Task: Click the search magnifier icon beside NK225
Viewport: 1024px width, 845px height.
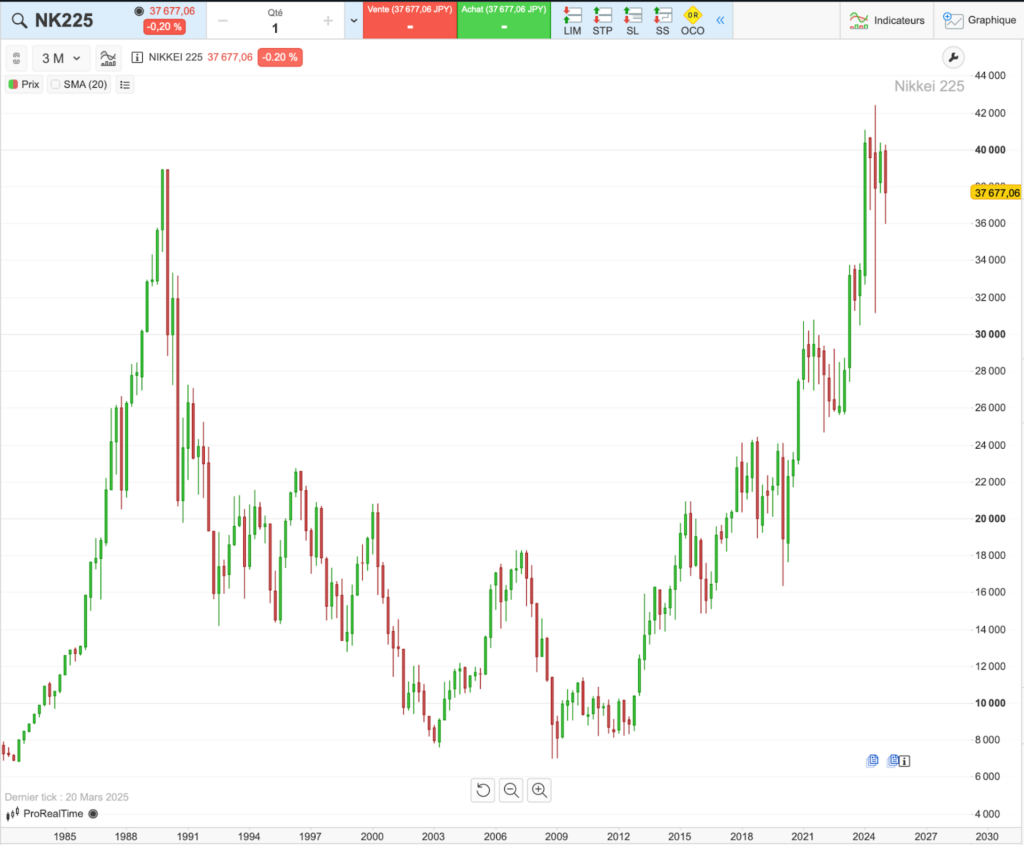Action: 20,21
